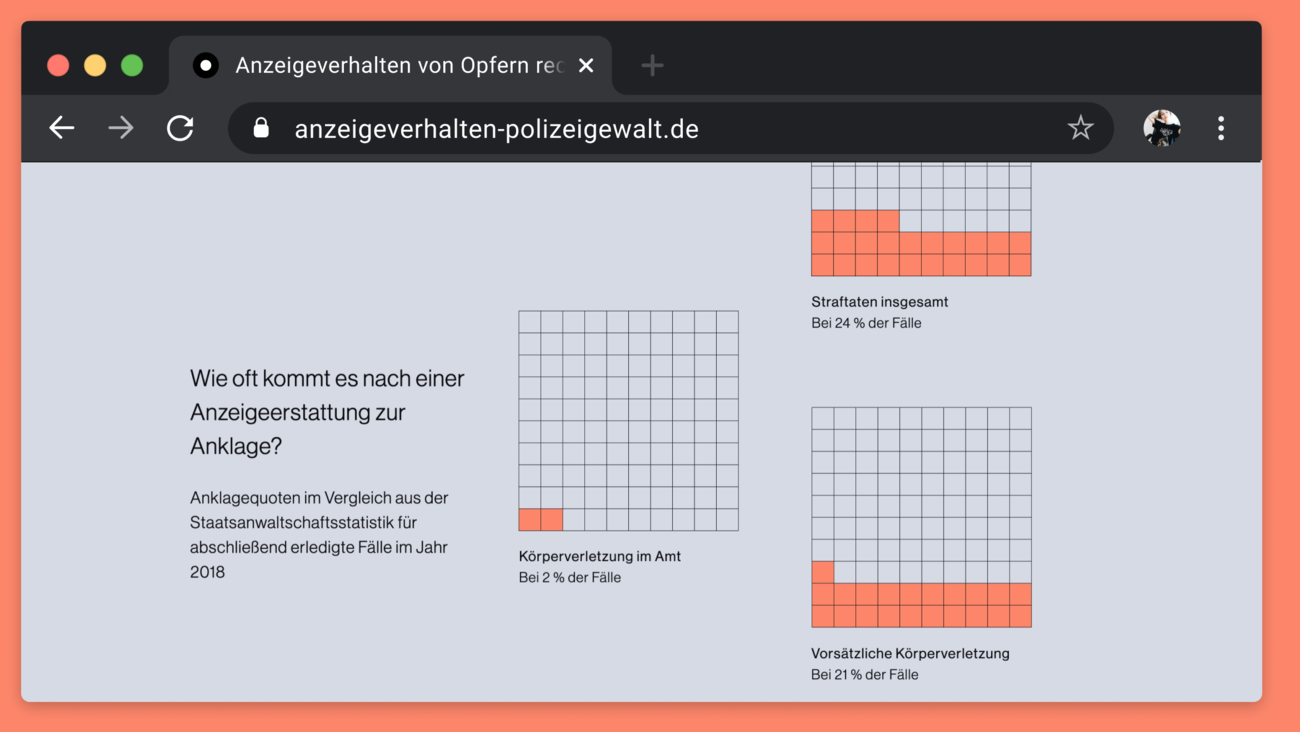Click the Anklagequoten im Vergleich paragraph
The width and height of the screenshot is (1300, 732).
tap(319, 535)
